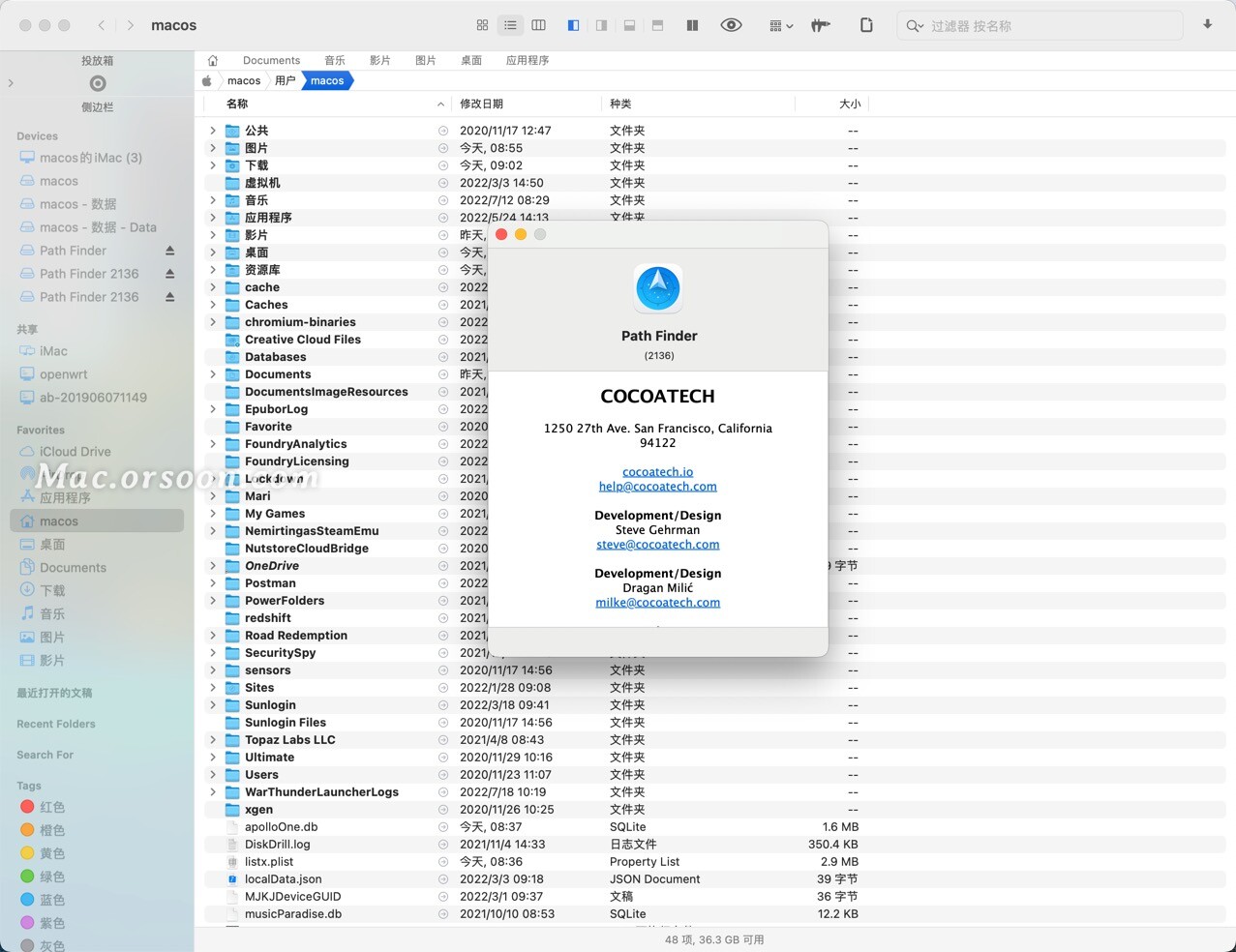Open the arrange-by dropdown in toolbar
Screen dimensions: 1236x952
tap(780, 25)
